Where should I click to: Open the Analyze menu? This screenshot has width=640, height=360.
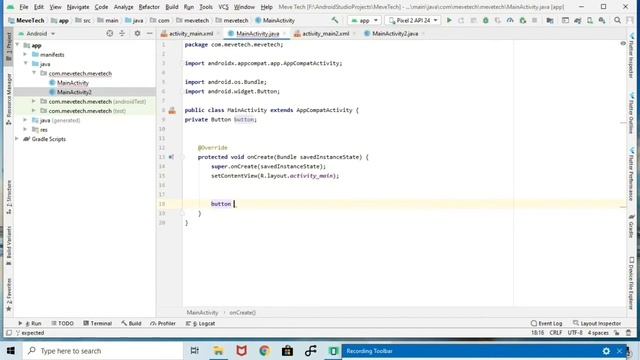point(123,7)
